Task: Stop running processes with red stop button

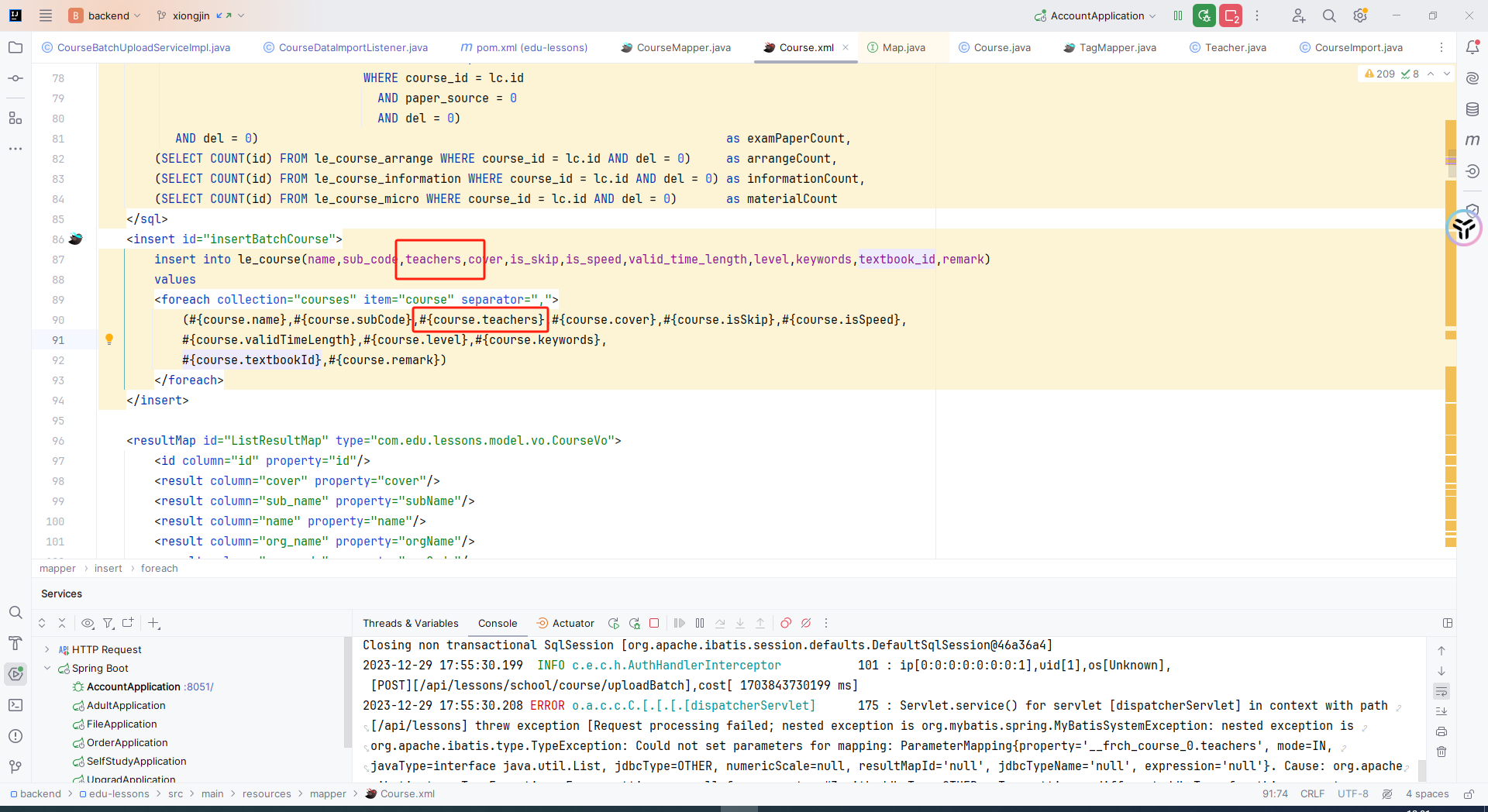Action: (1231, 15)
